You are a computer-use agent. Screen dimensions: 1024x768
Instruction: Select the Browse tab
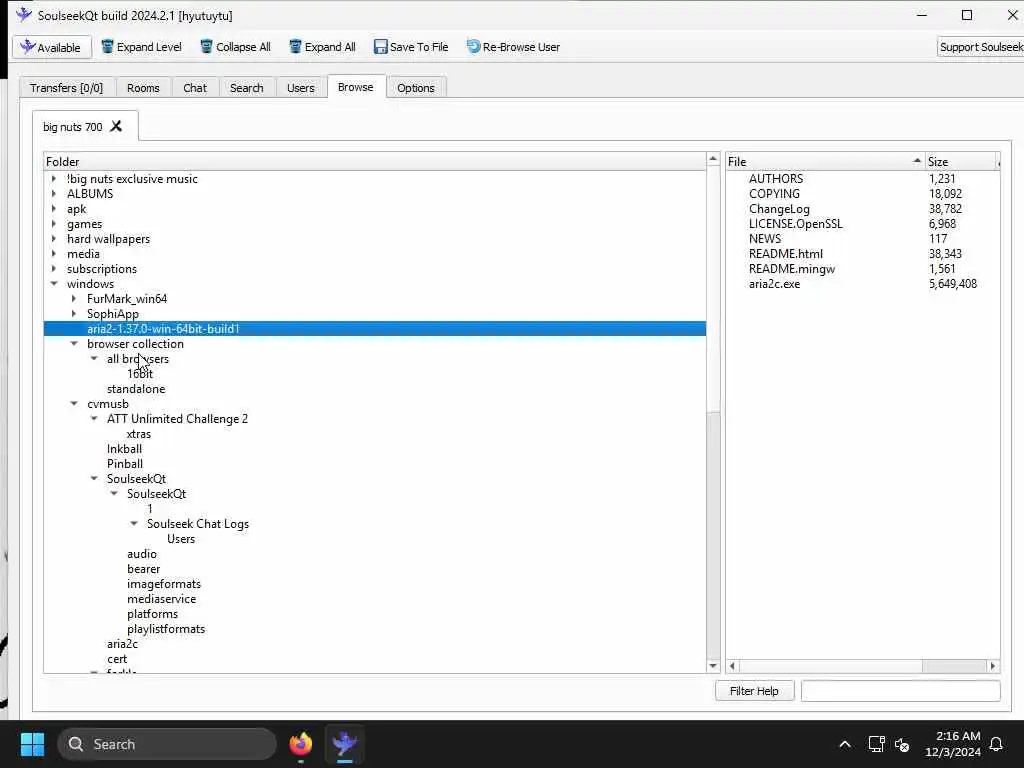[356, 87]
